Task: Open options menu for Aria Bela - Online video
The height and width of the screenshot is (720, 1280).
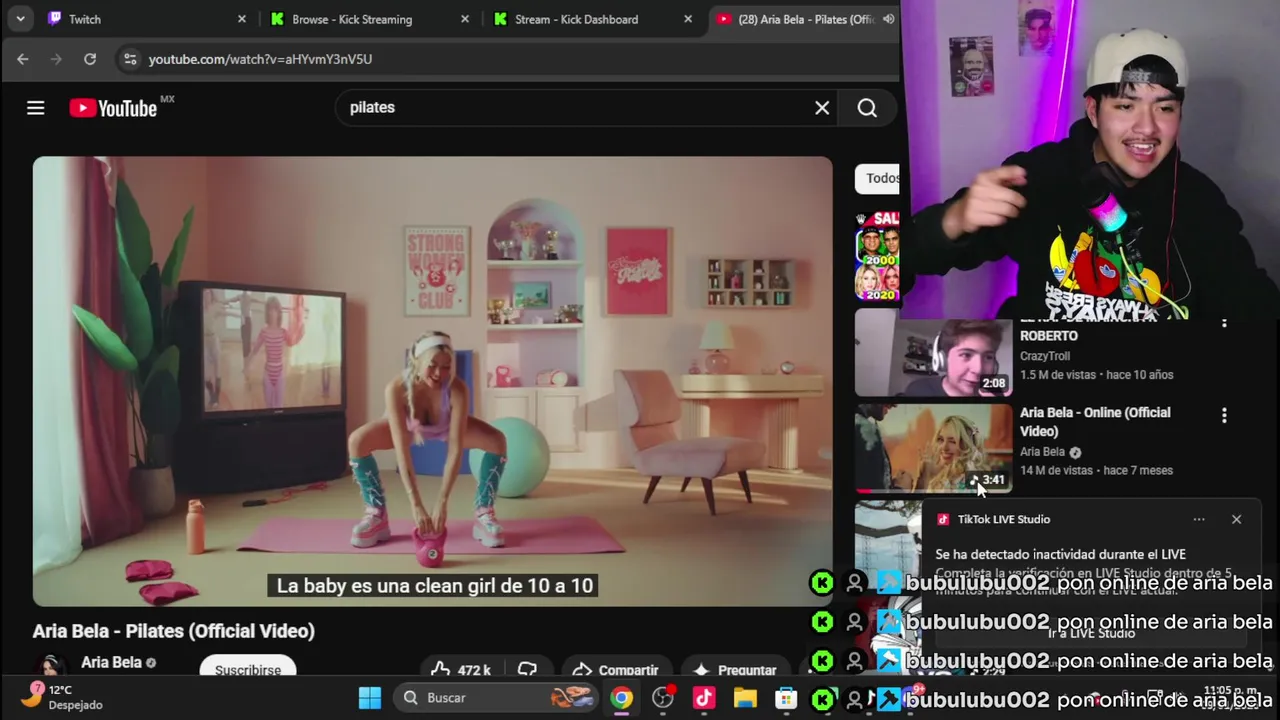Action: 1224,415
